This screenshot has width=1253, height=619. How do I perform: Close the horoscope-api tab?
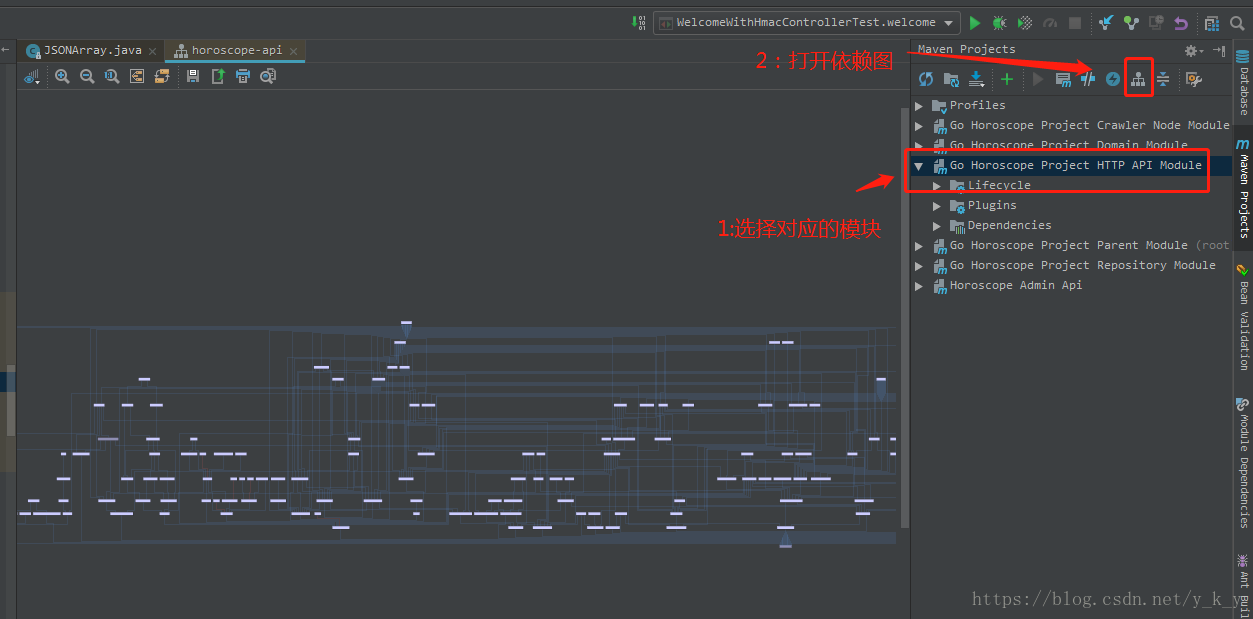(295, 51)
